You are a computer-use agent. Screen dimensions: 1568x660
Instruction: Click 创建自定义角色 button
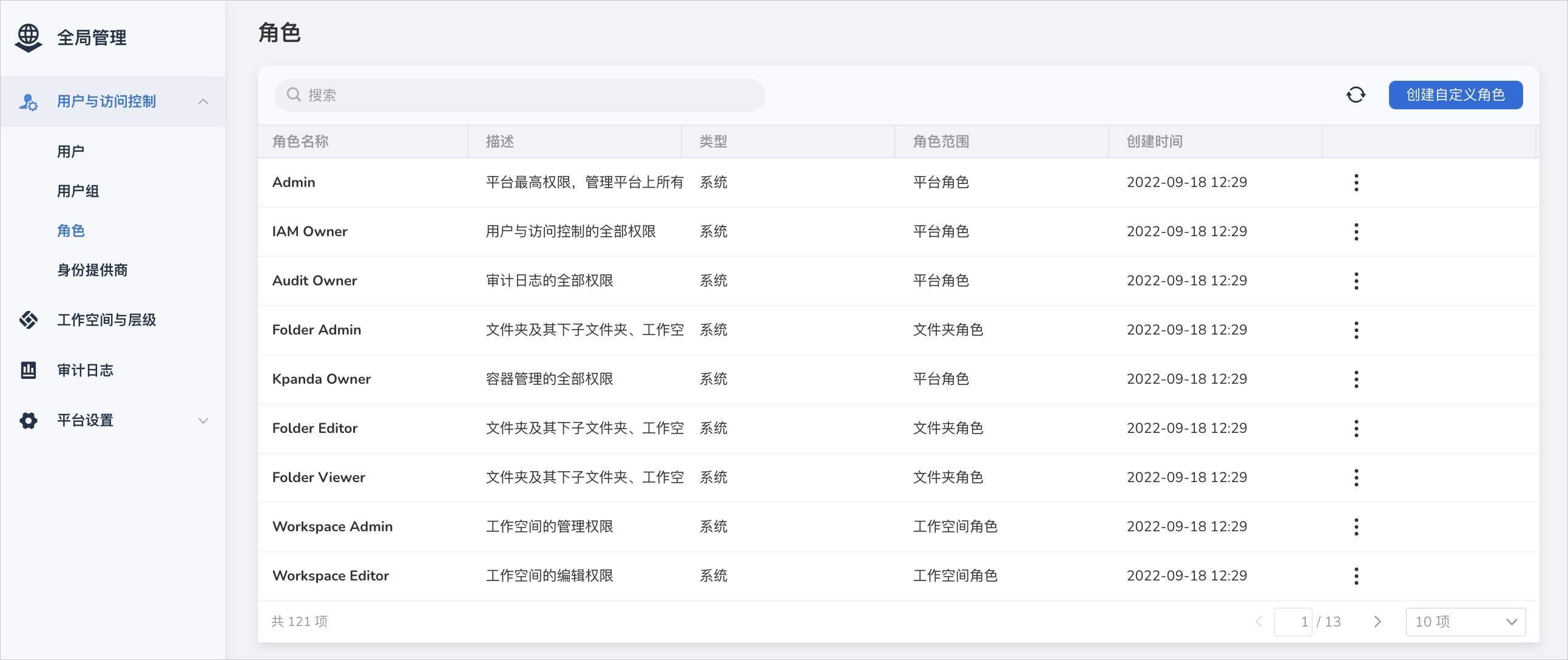pos(1455,95)
